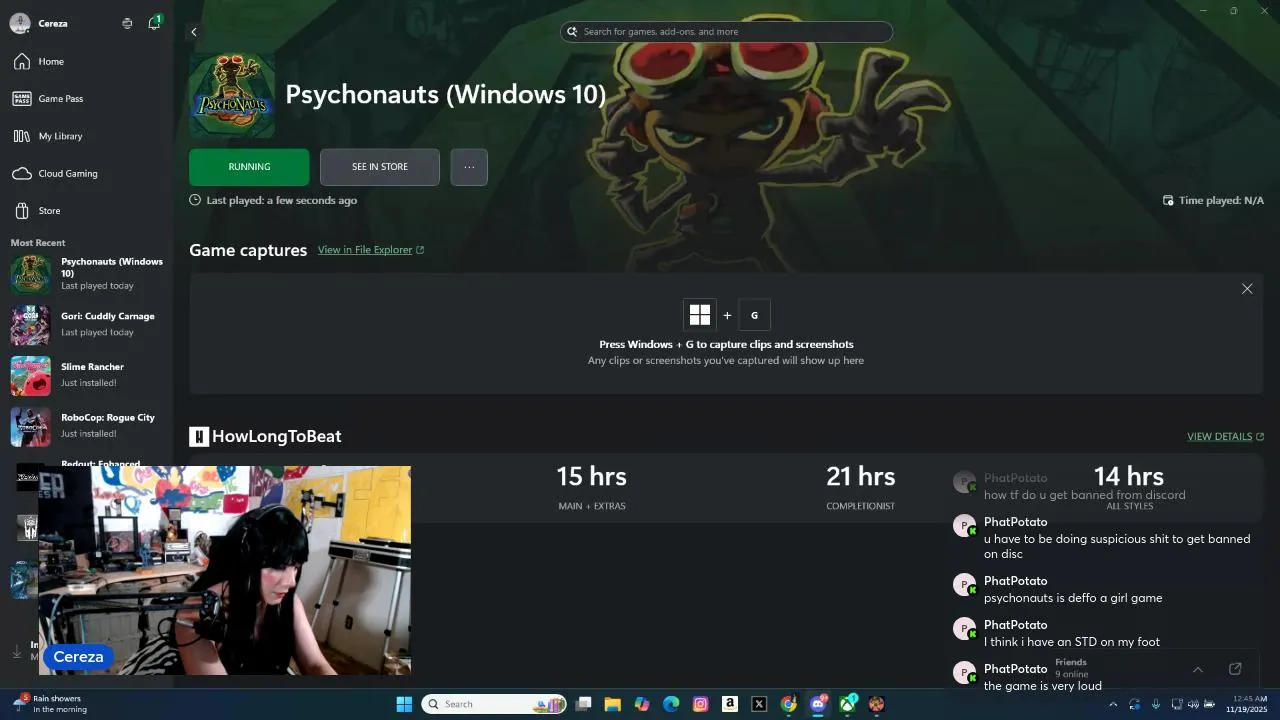Click the Cereza webcam overlay
Image resolution: width=1280 pixels, height=720 pixels.
[x=225, y=570]
